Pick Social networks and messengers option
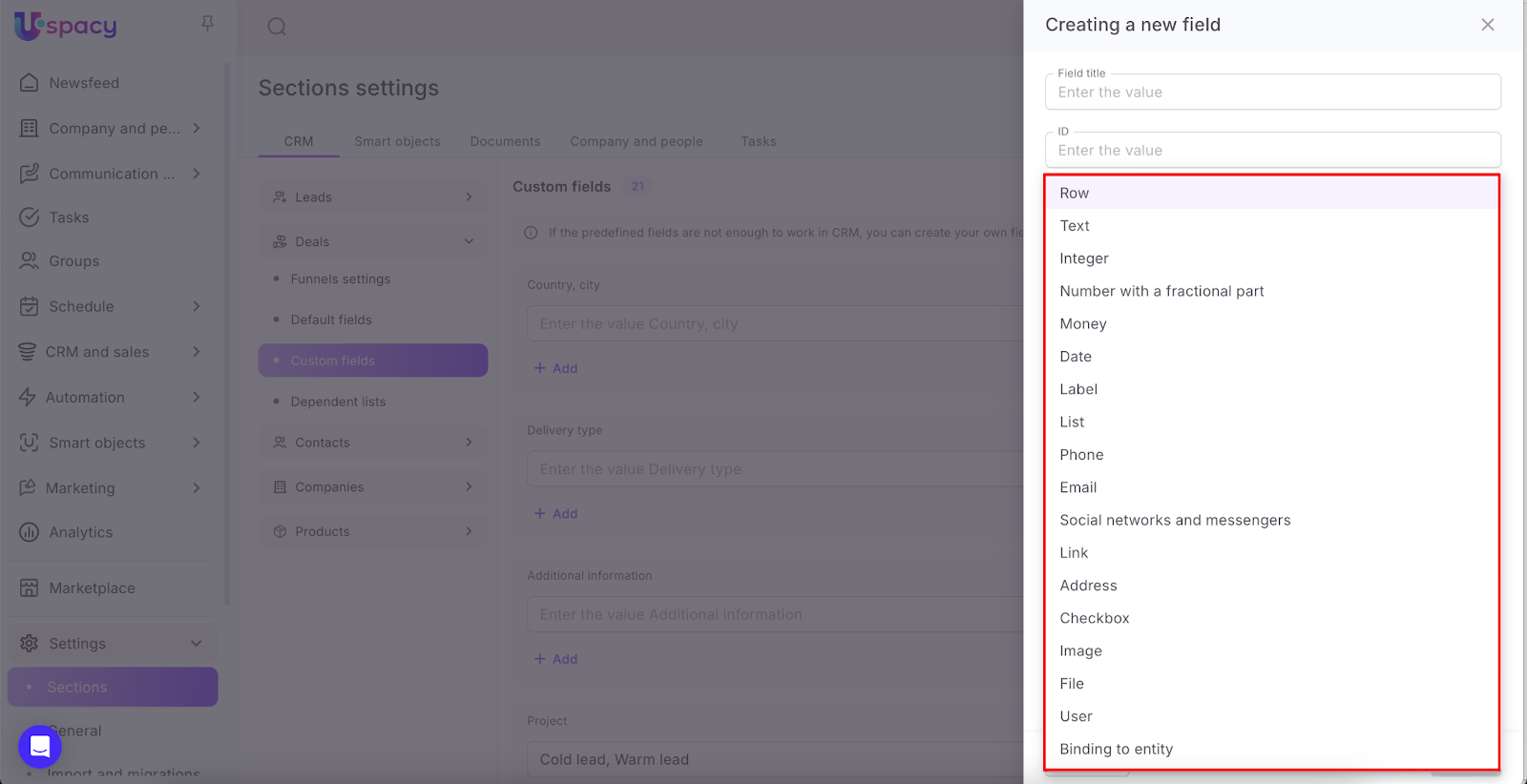The image size is (1527, 784). (x=1174, y=520)
